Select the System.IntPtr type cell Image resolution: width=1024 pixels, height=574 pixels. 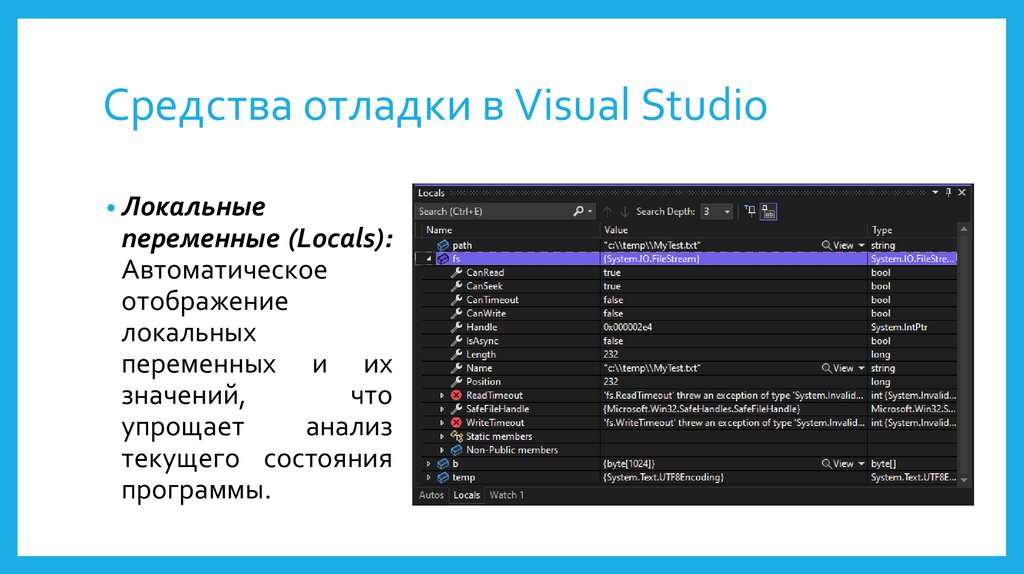(x=912, y=327)
